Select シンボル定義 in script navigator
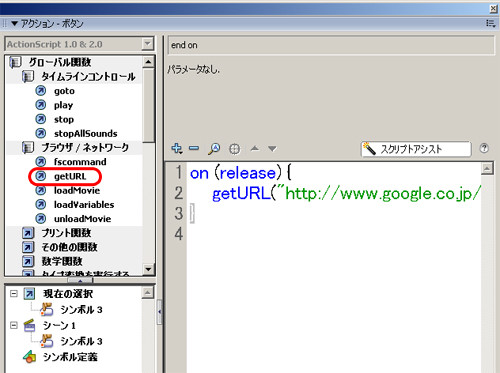The width and height of the screenshot is (500, 373). (x=70, y=357)
